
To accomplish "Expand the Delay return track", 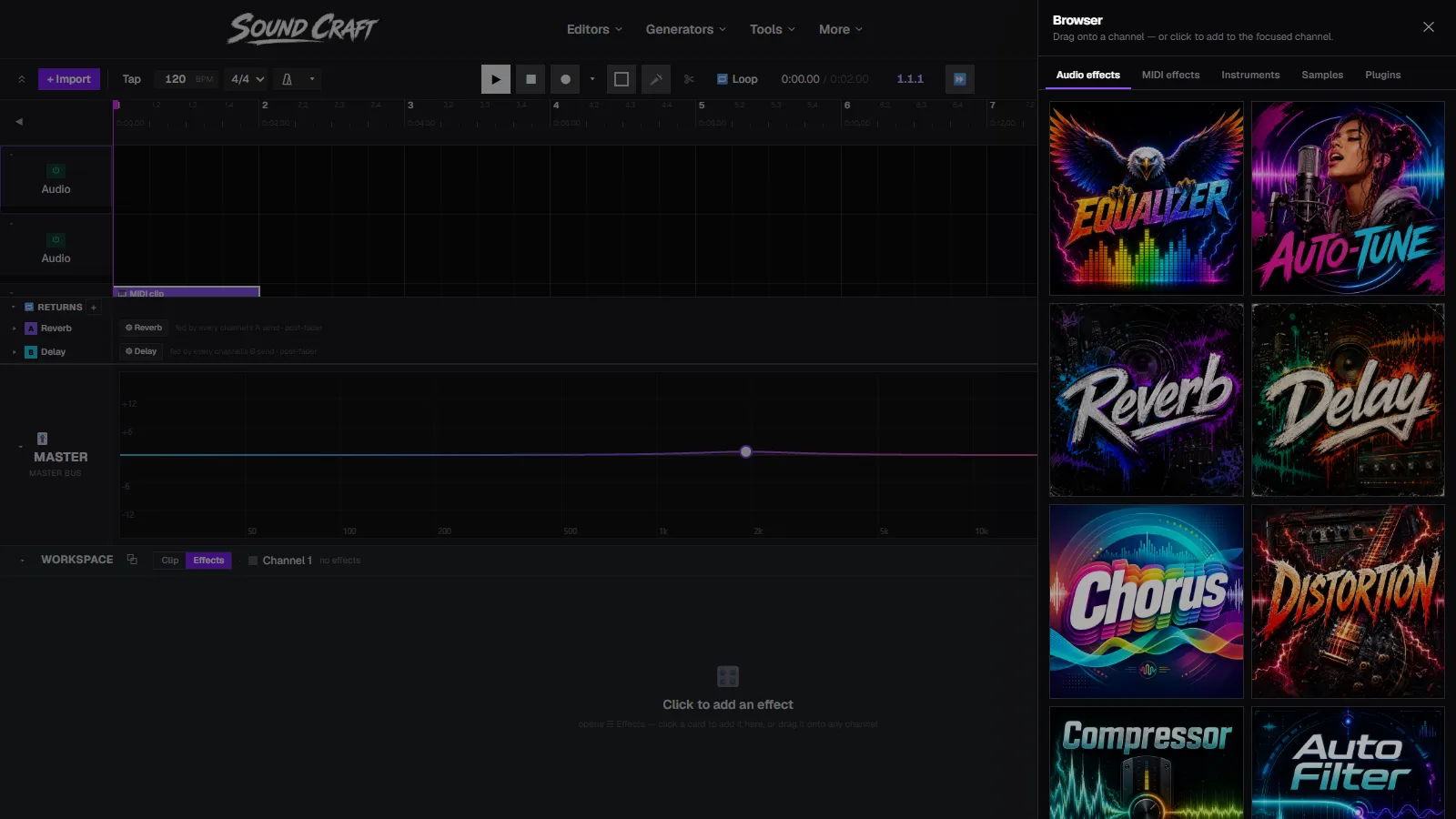I will coord(14,352).
